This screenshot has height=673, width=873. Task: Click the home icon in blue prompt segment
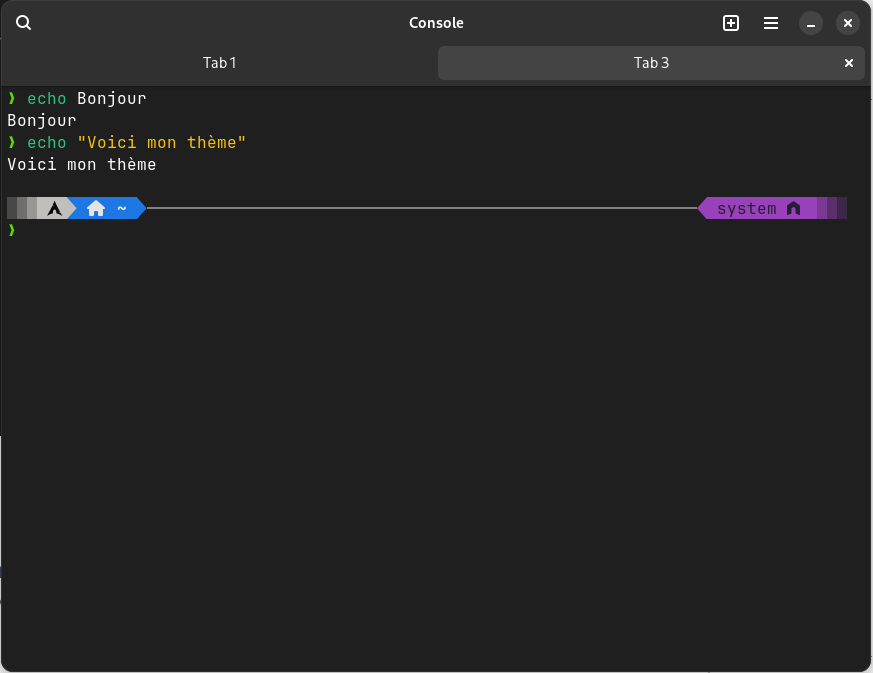pyautogui.click(x=96, y=208)
